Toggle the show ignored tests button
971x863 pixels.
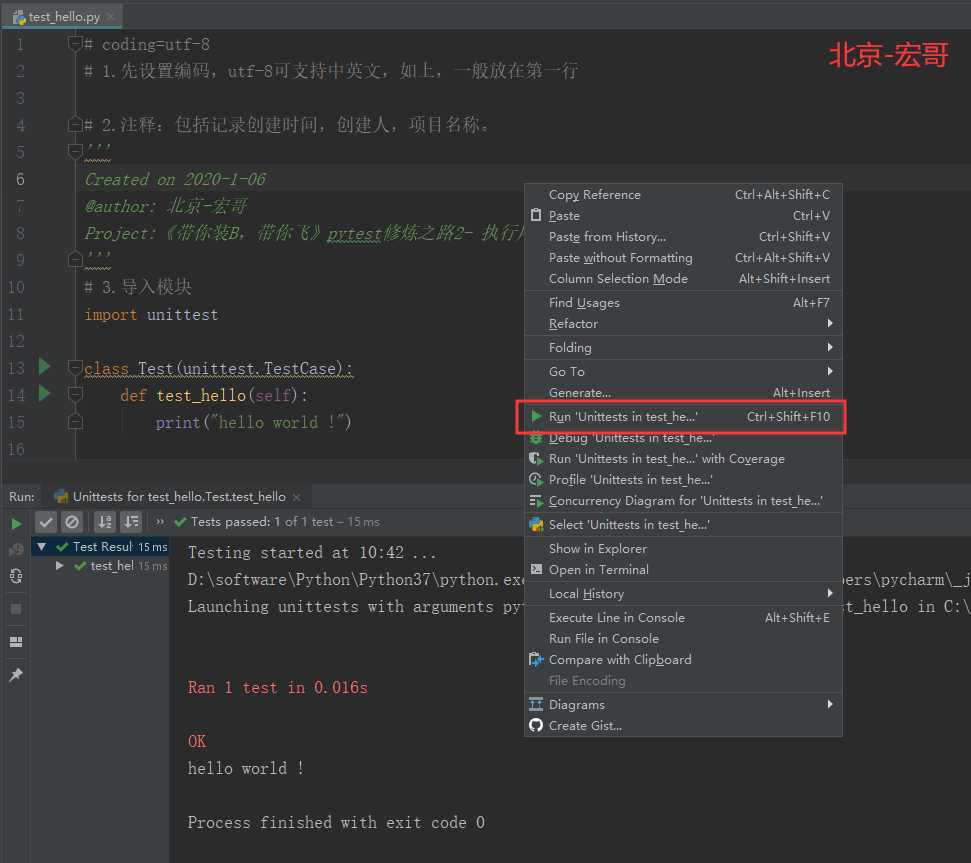tap(72, 522)
